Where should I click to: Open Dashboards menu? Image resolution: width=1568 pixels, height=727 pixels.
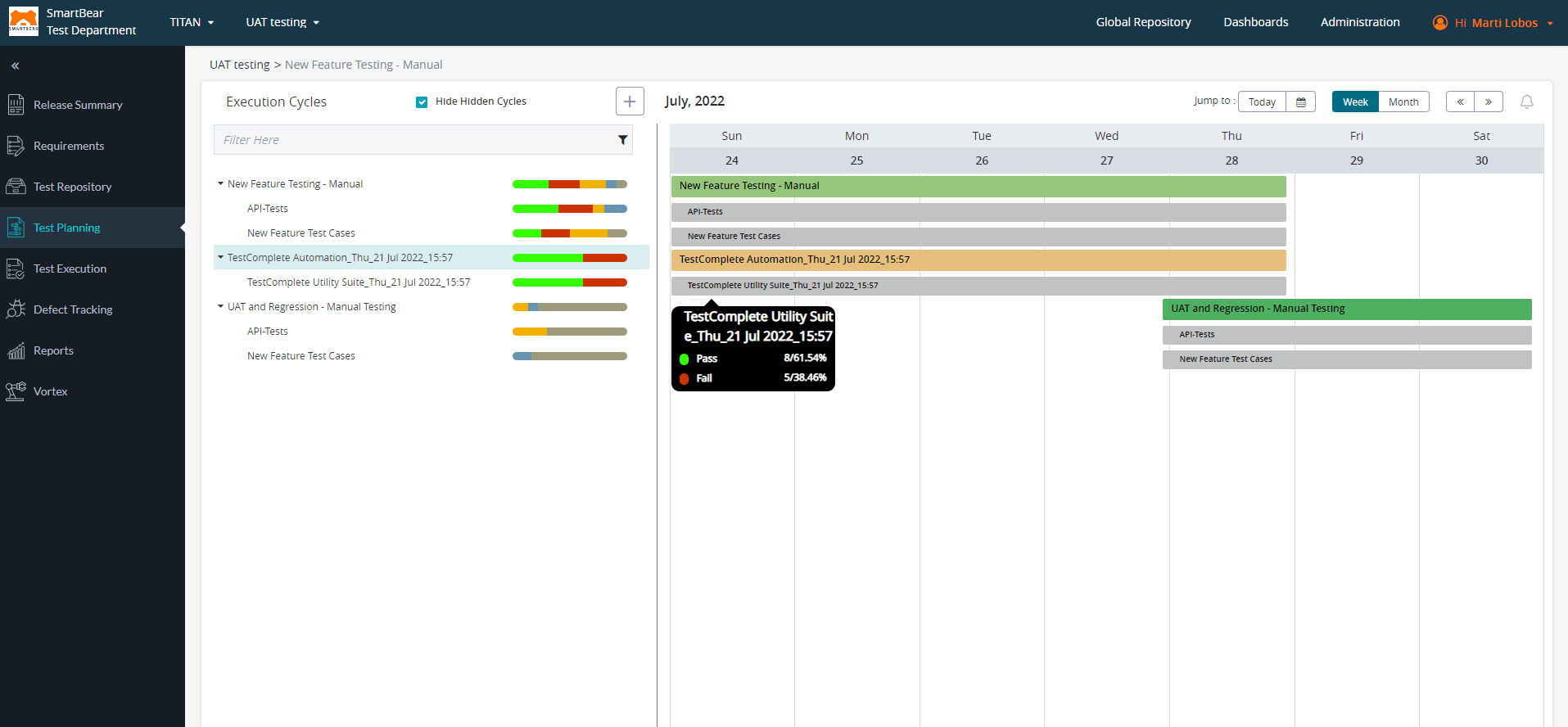point(1256,22)
